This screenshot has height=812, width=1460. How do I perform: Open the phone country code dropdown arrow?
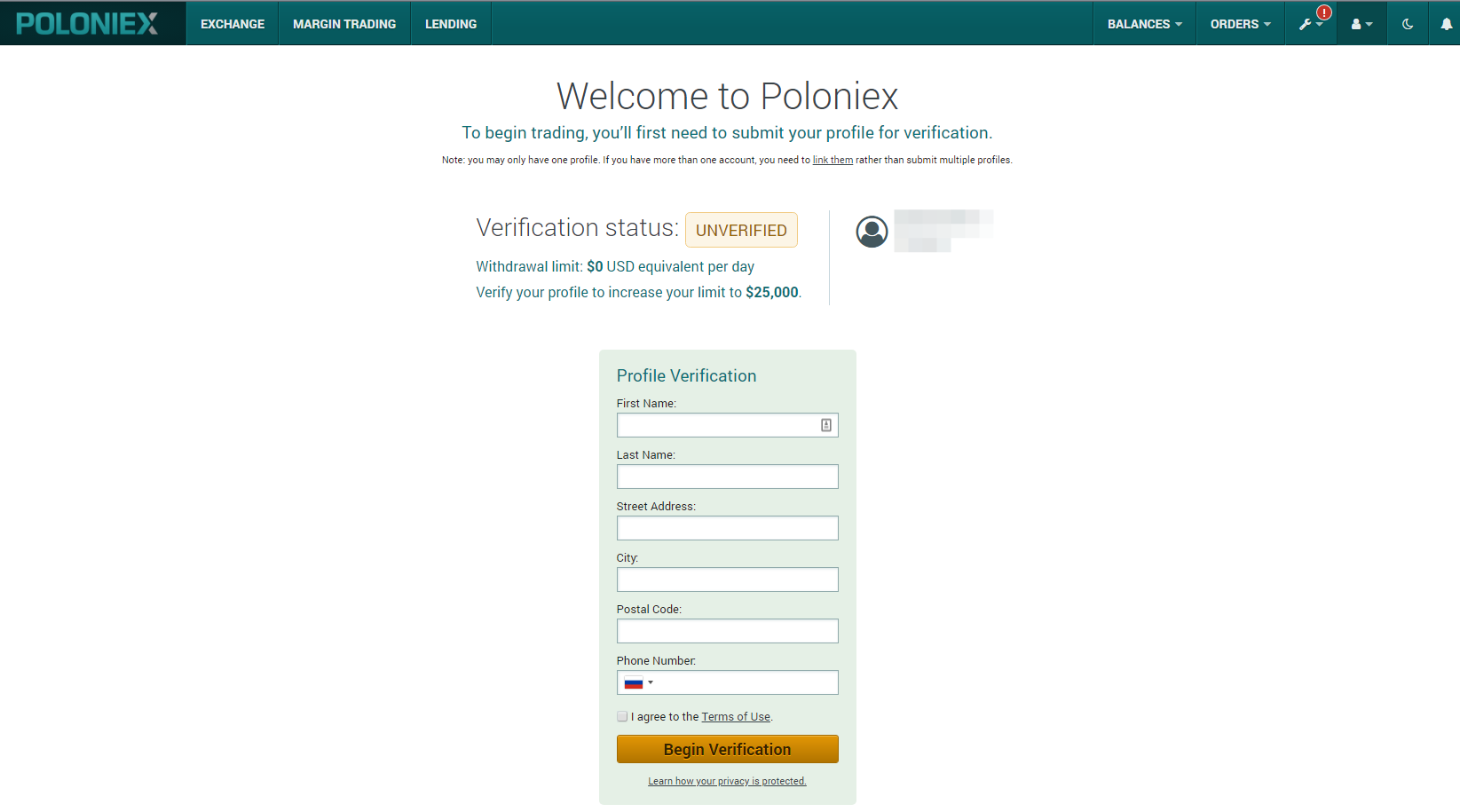(651, 682)
